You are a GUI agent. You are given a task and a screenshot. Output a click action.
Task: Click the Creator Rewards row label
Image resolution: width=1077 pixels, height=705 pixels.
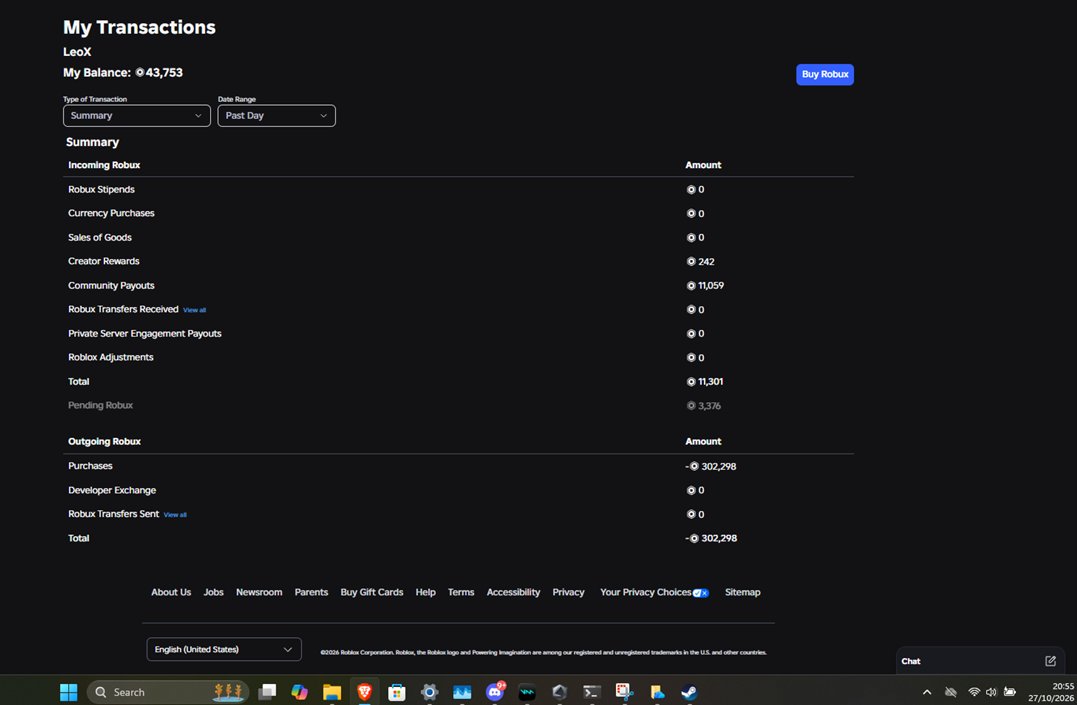pyautogui.click(x=104, y=261)
